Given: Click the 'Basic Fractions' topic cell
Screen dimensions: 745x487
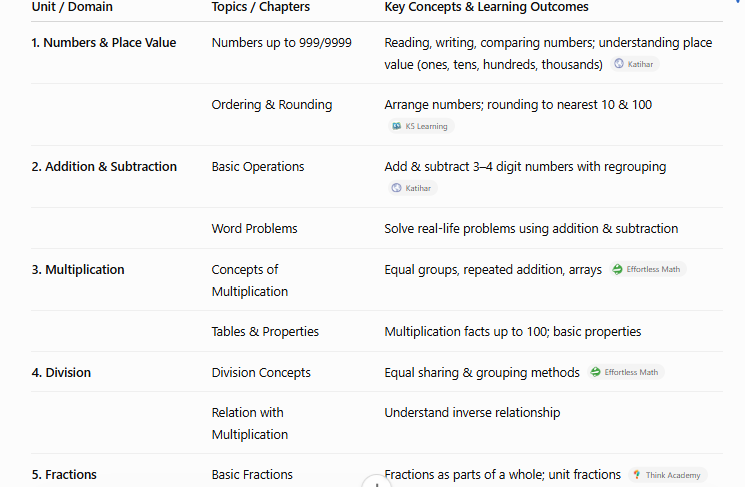Looking at the screenshot, I should click(x=252, y=475).
